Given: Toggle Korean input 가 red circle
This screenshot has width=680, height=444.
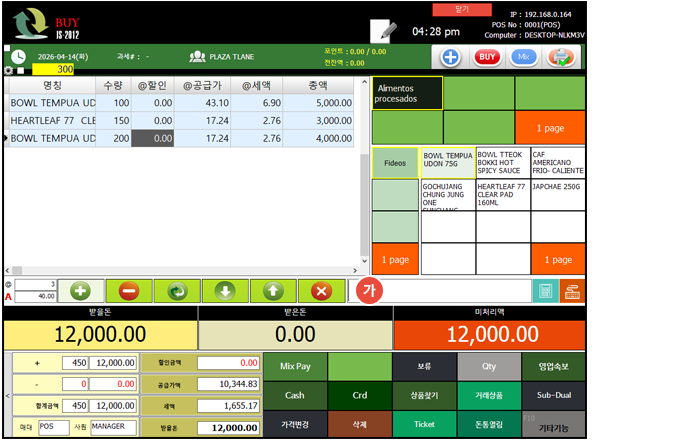Looking at the screenshot, I should pos(369,291).
